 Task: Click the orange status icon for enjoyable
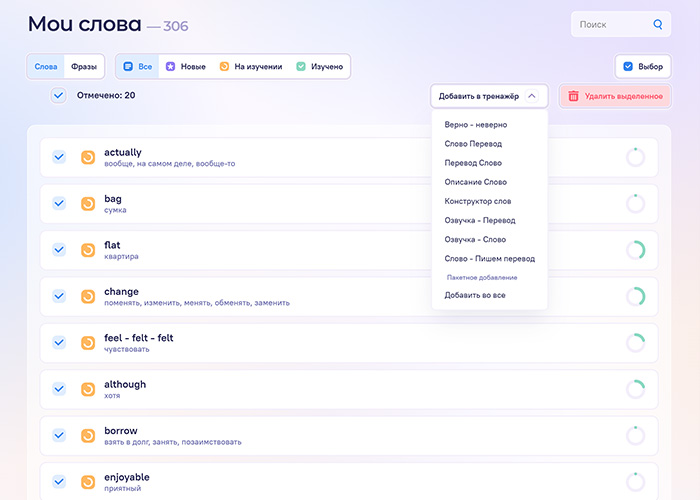88,482
